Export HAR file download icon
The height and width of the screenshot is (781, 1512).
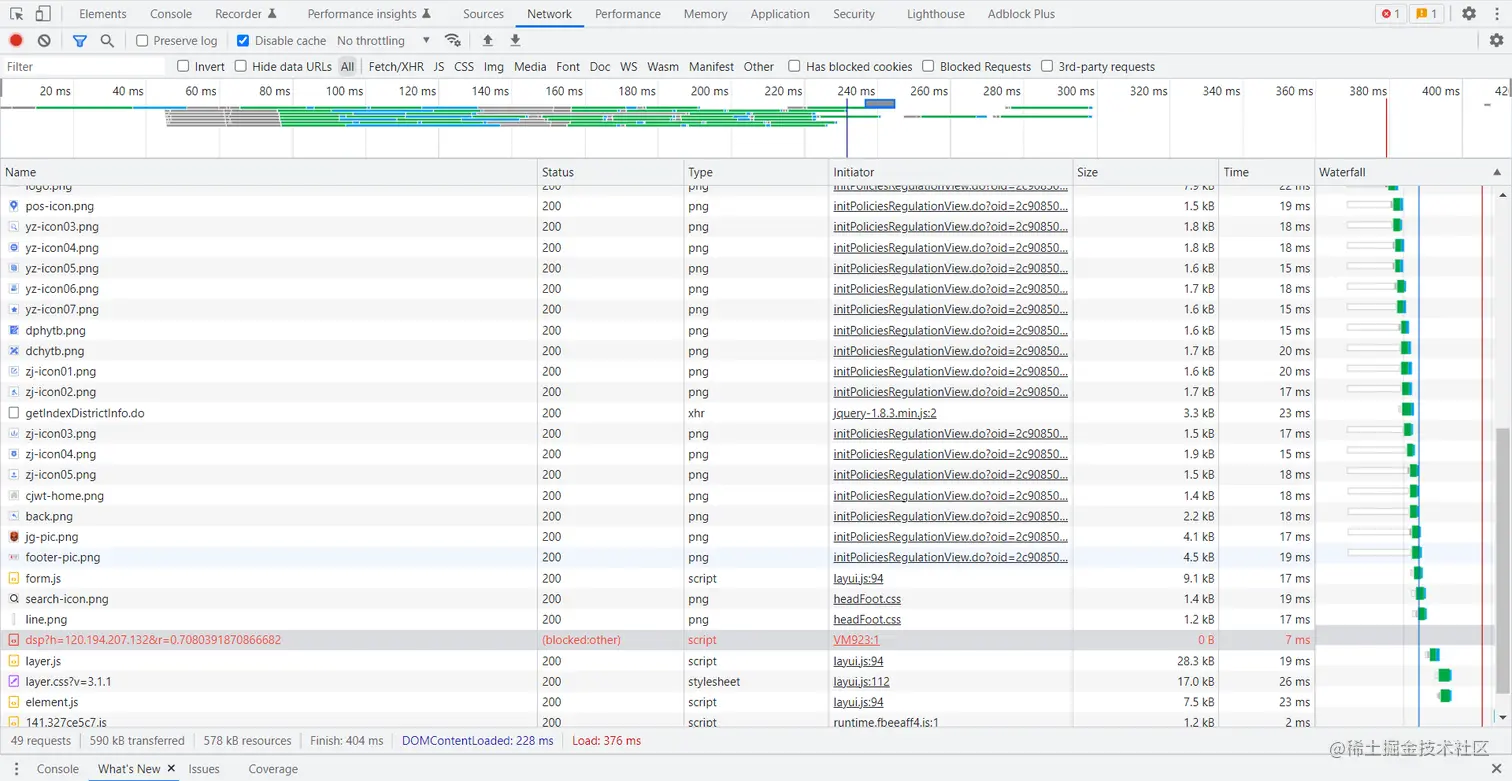click(515, 41)
